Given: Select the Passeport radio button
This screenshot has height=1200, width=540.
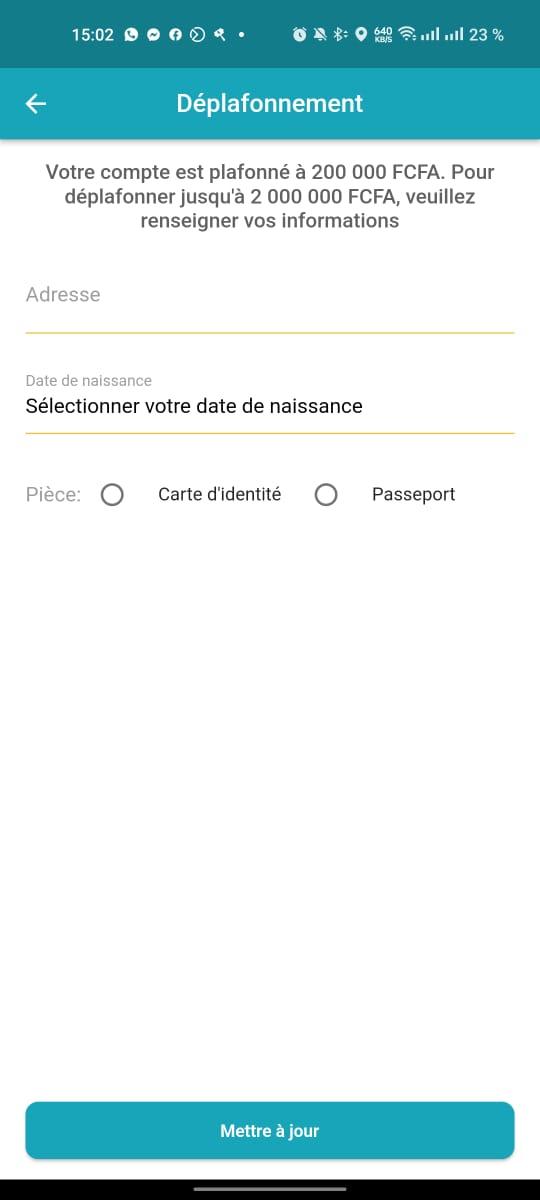Looking at the screenshot, I should [x=326, y=495].
